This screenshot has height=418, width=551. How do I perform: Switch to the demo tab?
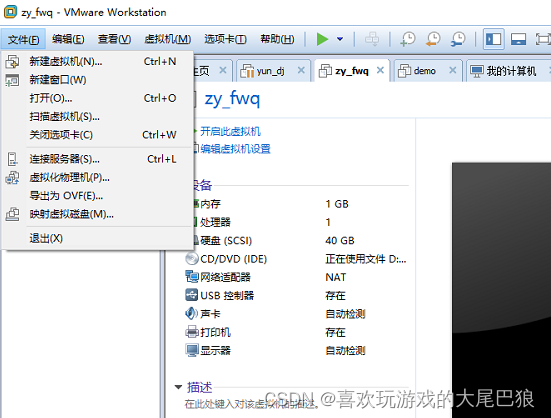(428, 71)
